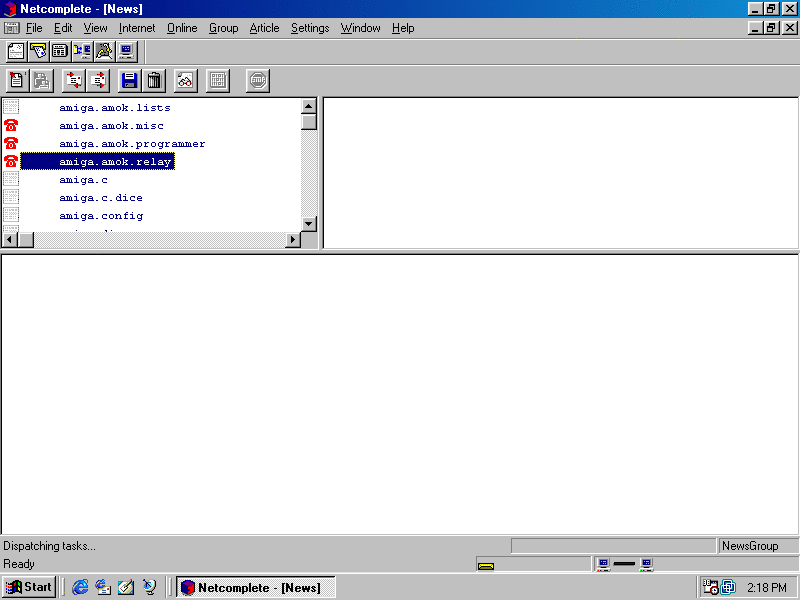Toggle red phone icon beside amiga.amok.programmer
800x600 pixels.
point(11,144)
